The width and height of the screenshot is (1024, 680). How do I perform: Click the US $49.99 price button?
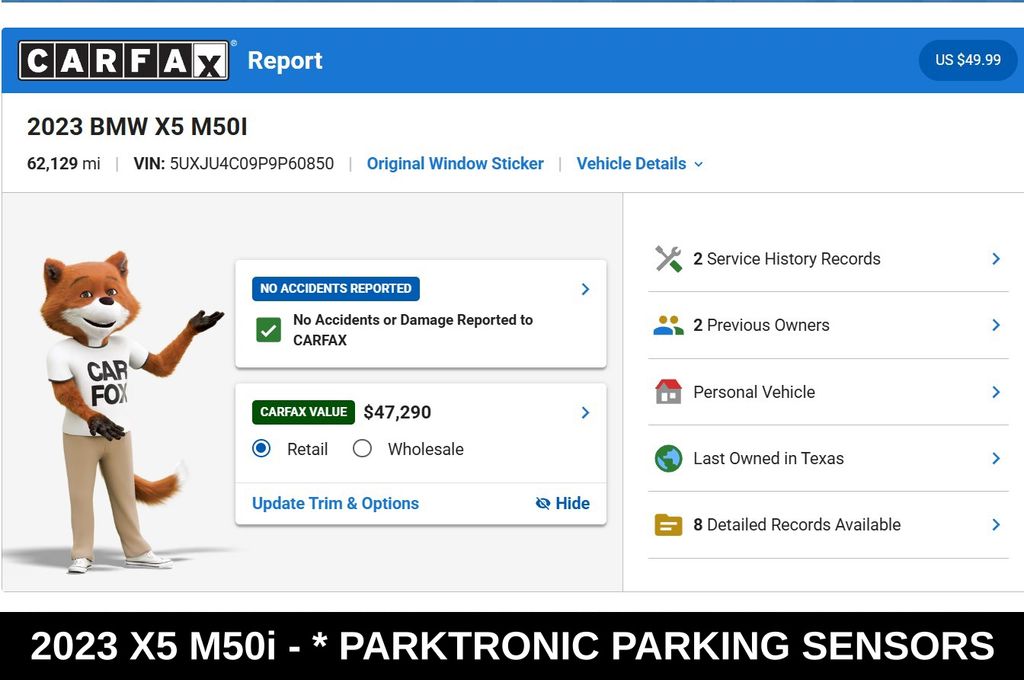click(968, 60)
